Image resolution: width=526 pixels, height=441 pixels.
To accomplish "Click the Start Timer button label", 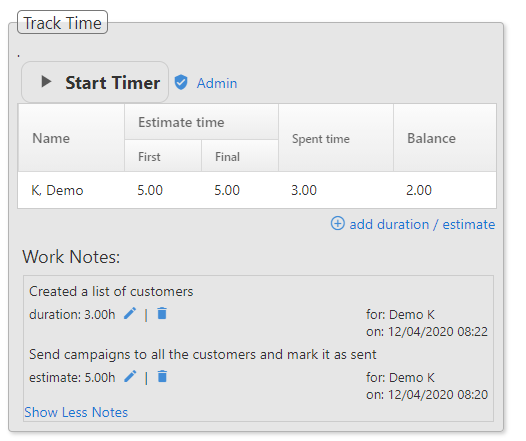I will [x=112, y=83].
